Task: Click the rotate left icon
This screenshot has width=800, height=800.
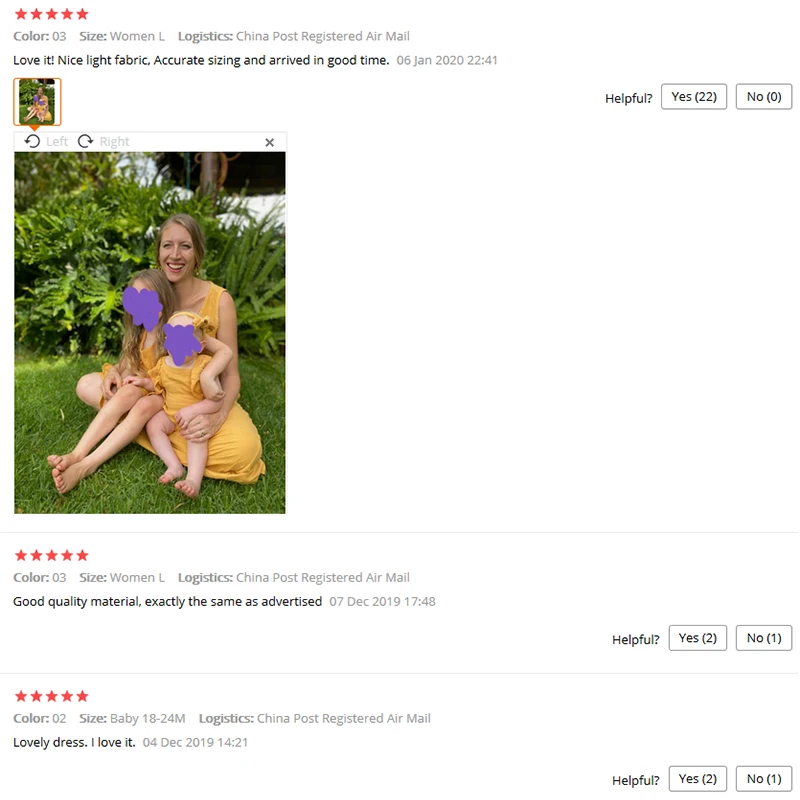Action: [x=32, y=141]
